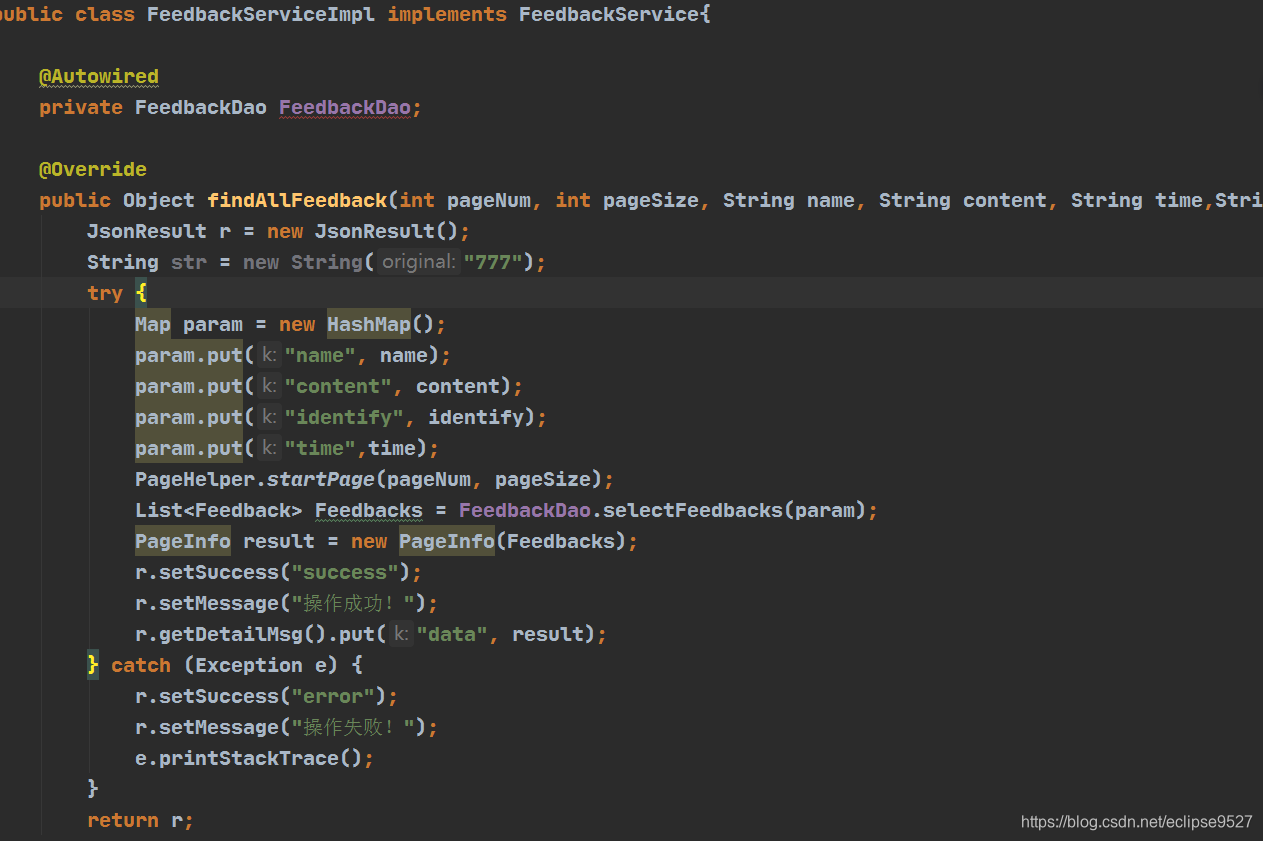Click the highlighted Map type

[153, 324]
